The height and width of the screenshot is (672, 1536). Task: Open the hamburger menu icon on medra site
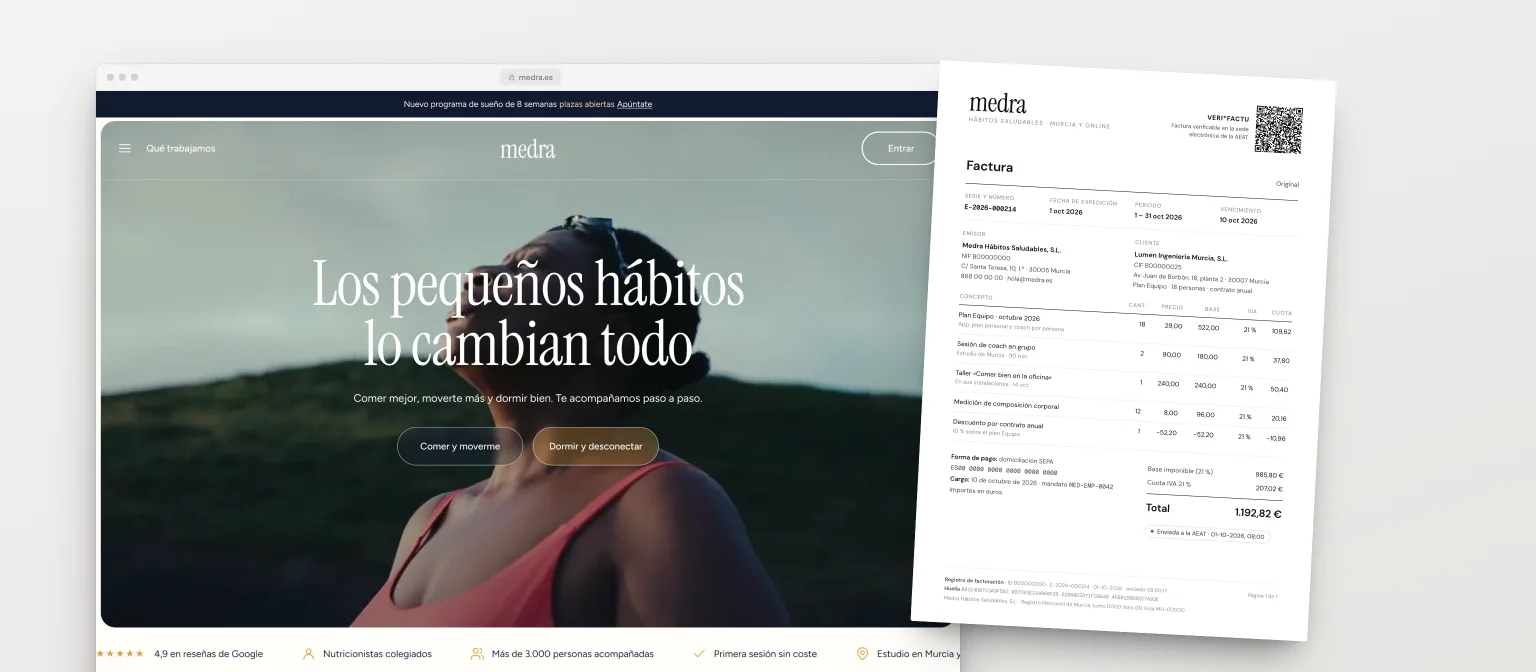(125, 148)
